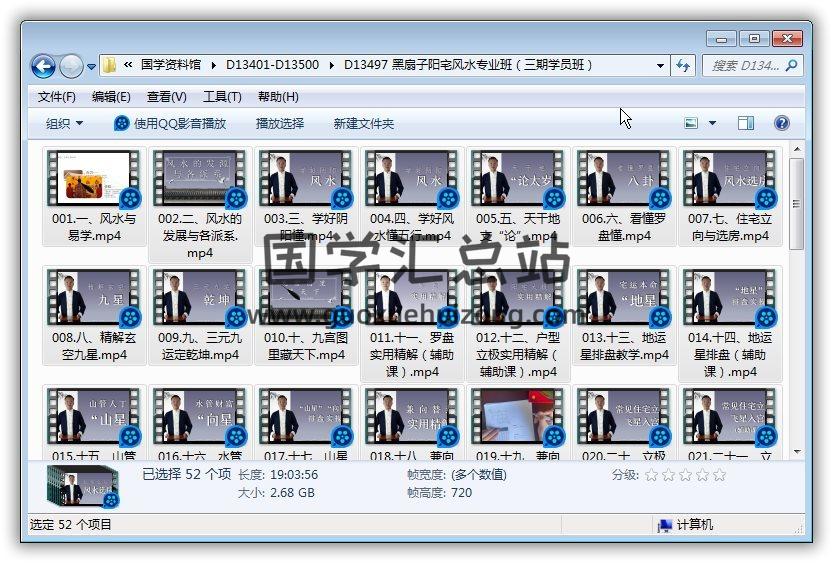Click the Forward navigation arrow button

point(71,66)
